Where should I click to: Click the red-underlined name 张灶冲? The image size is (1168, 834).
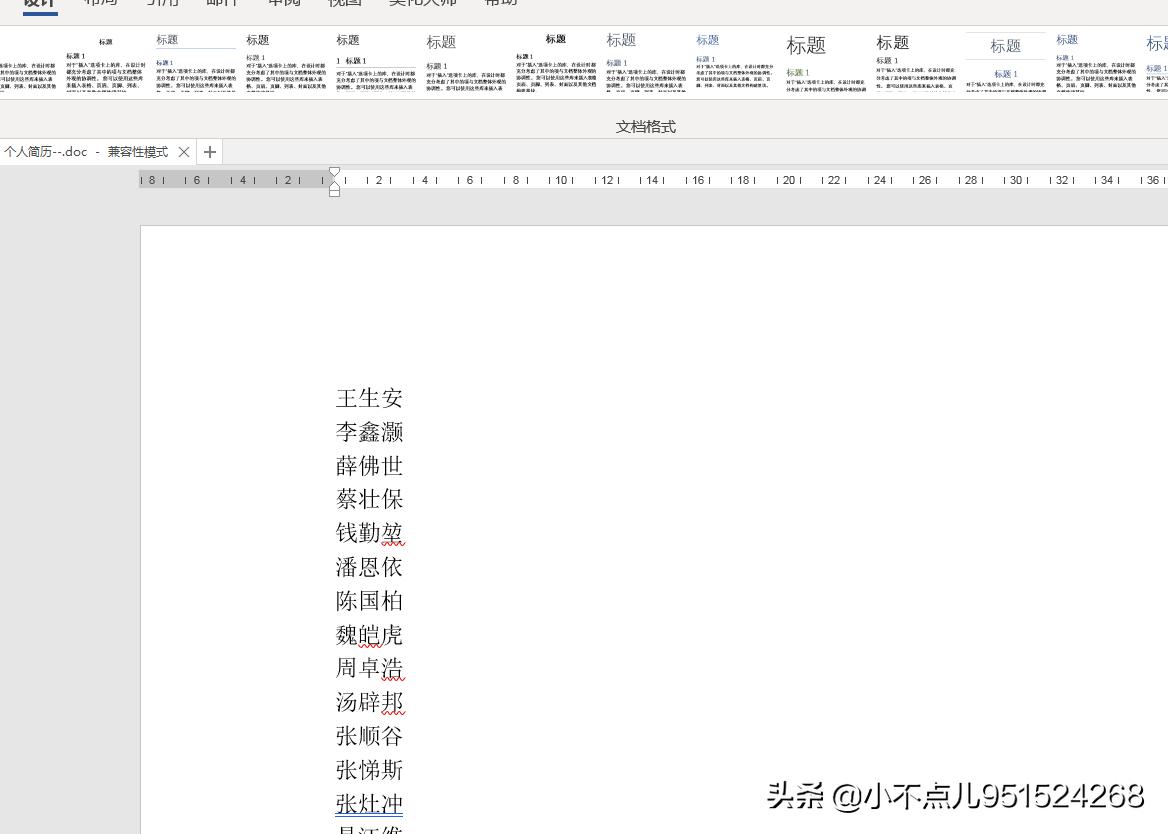[369, 804]
